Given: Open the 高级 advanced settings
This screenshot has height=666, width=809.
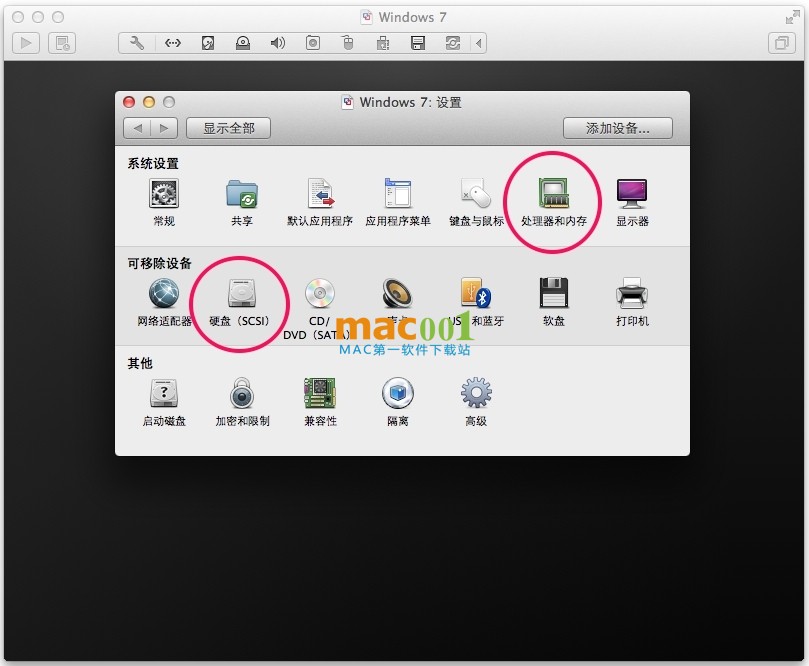Looking at the screenshot, I should coord(476,402).
